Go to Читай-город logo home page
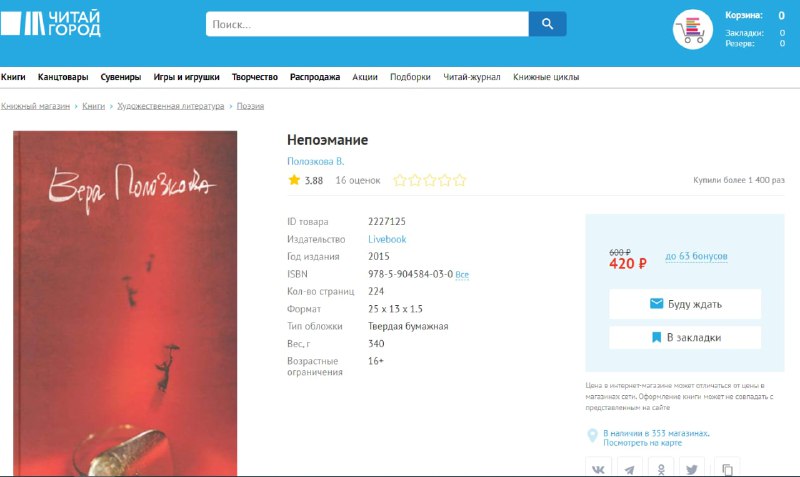Screen dimensions: 800x477 coord(51,23)
